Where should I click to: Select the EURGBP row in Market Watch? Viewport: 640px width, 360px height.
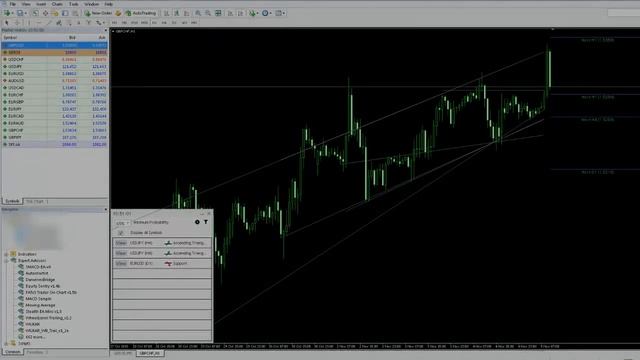tap(54, 102)
